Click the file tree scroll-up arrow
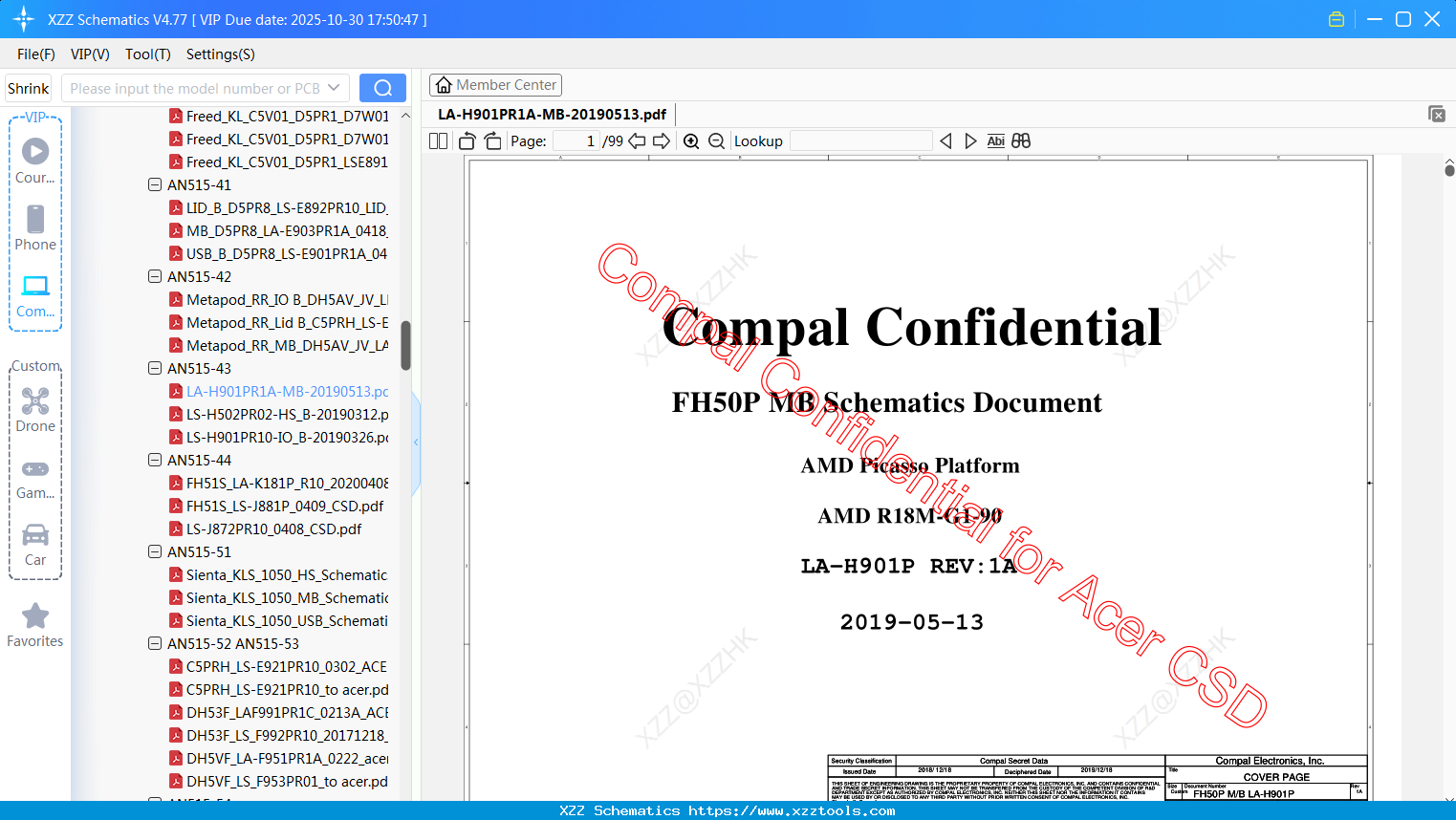Screen dimensions: 1456x820 click(x=405, y=116)
